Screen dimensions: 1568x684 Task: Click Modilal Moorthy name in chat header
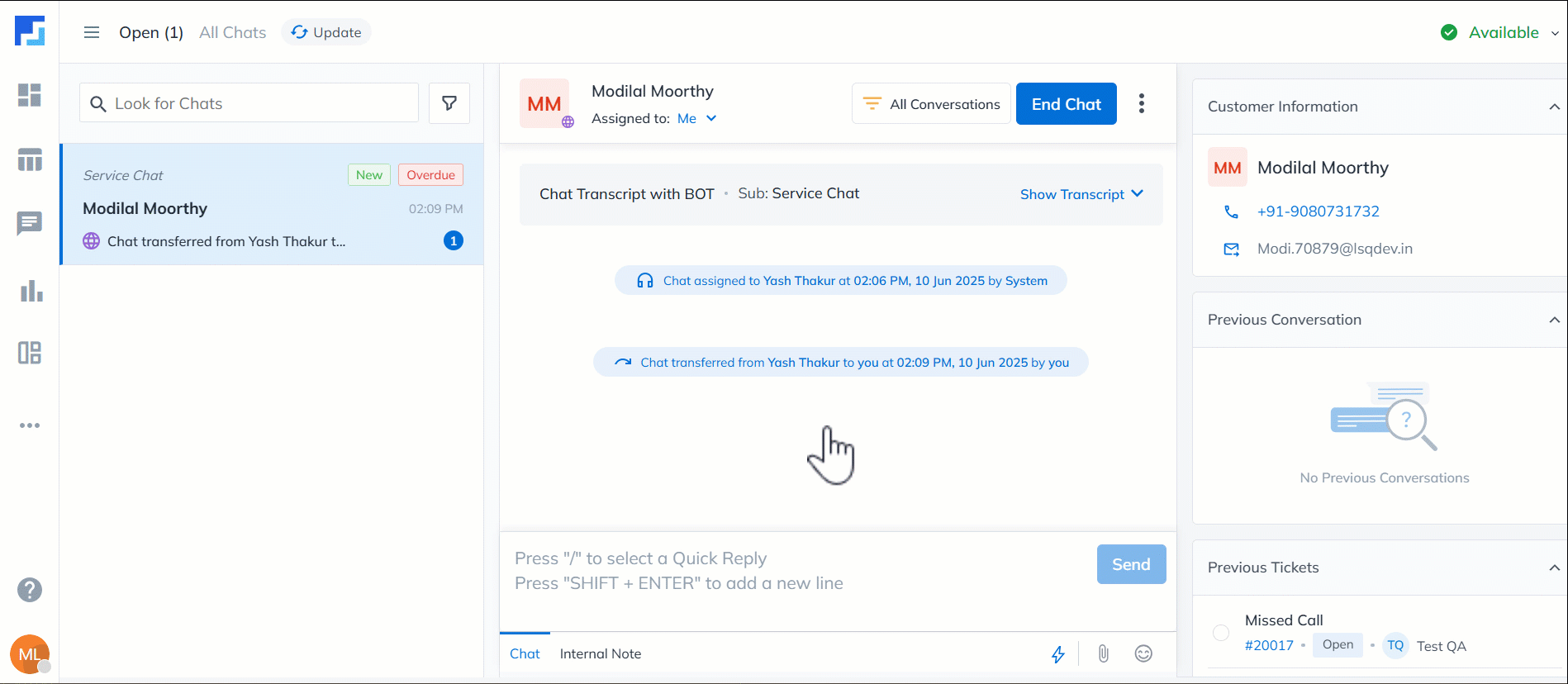(653, 91)
